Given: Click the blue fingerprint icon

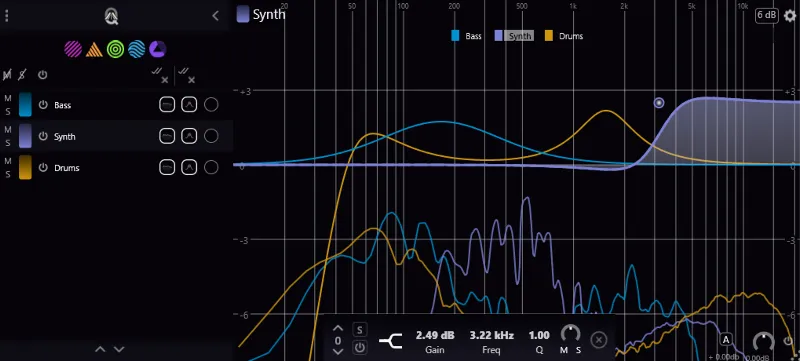Looking at the screenshot, I should tap(137, 49).
